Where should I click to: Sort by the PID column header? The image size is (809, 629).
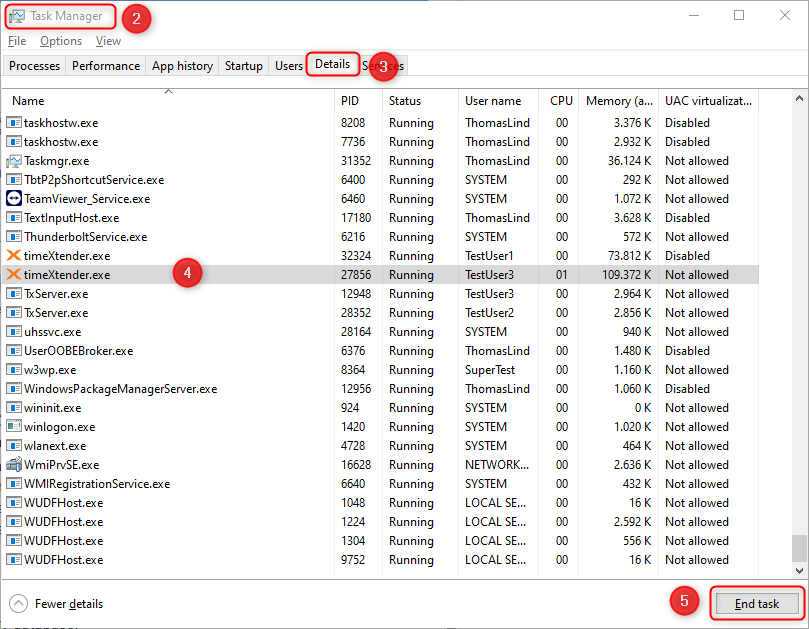point(359,101)
